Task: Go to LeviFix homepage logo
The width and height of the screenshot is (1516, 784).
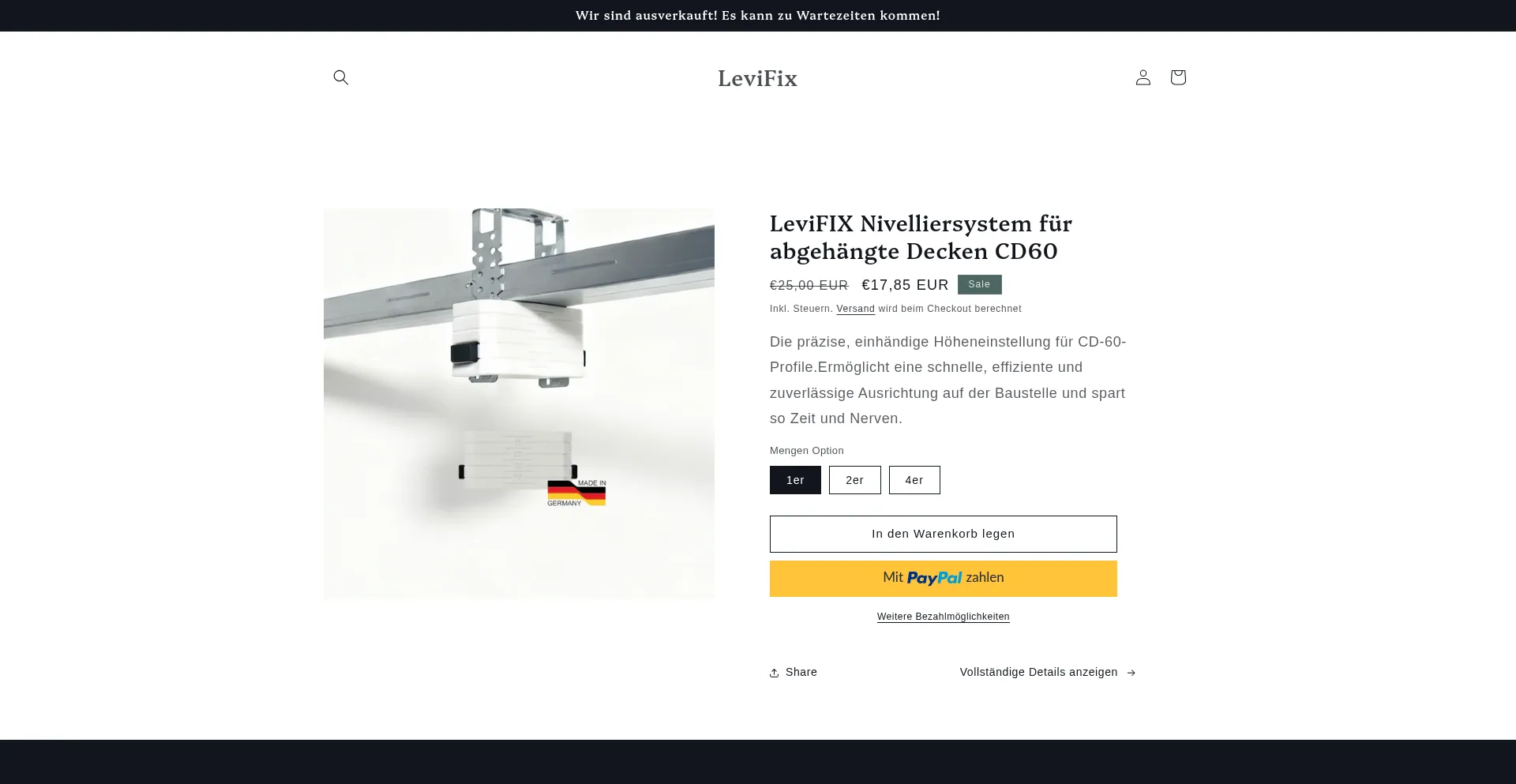Action: (x=758, y=78)
